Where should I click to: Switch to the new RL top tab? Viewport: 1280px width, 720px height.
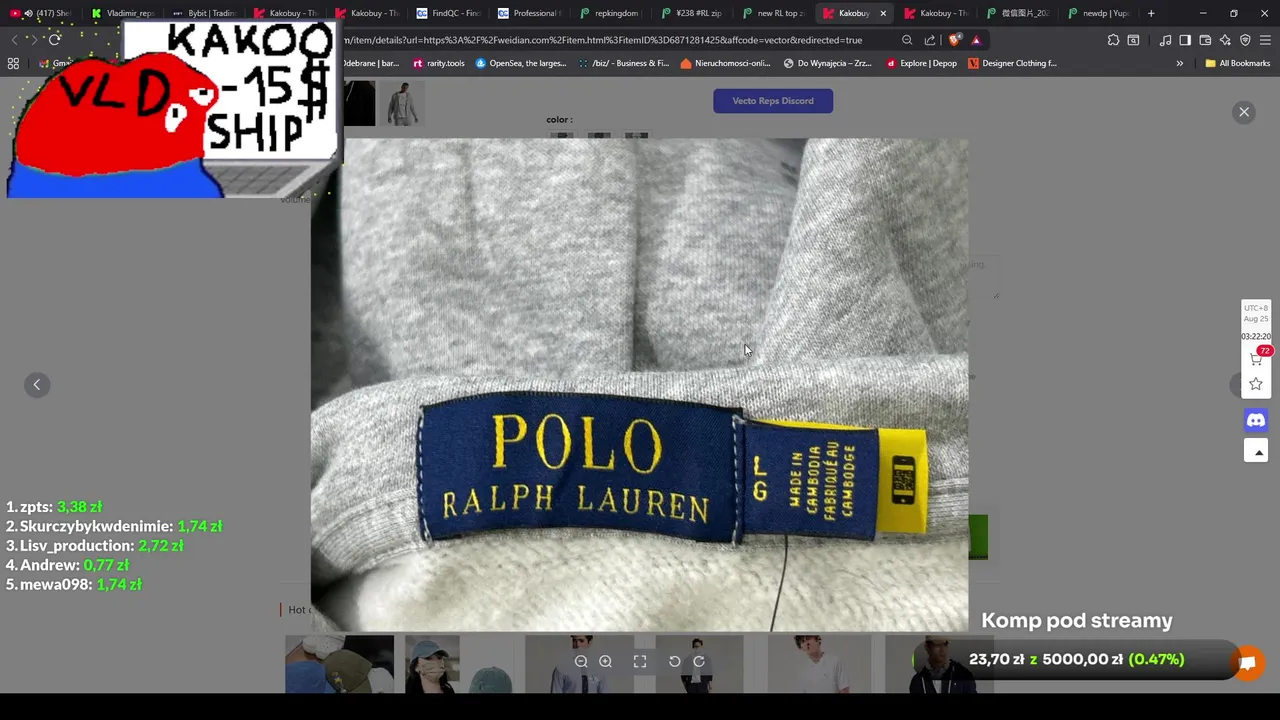[773, 13]
